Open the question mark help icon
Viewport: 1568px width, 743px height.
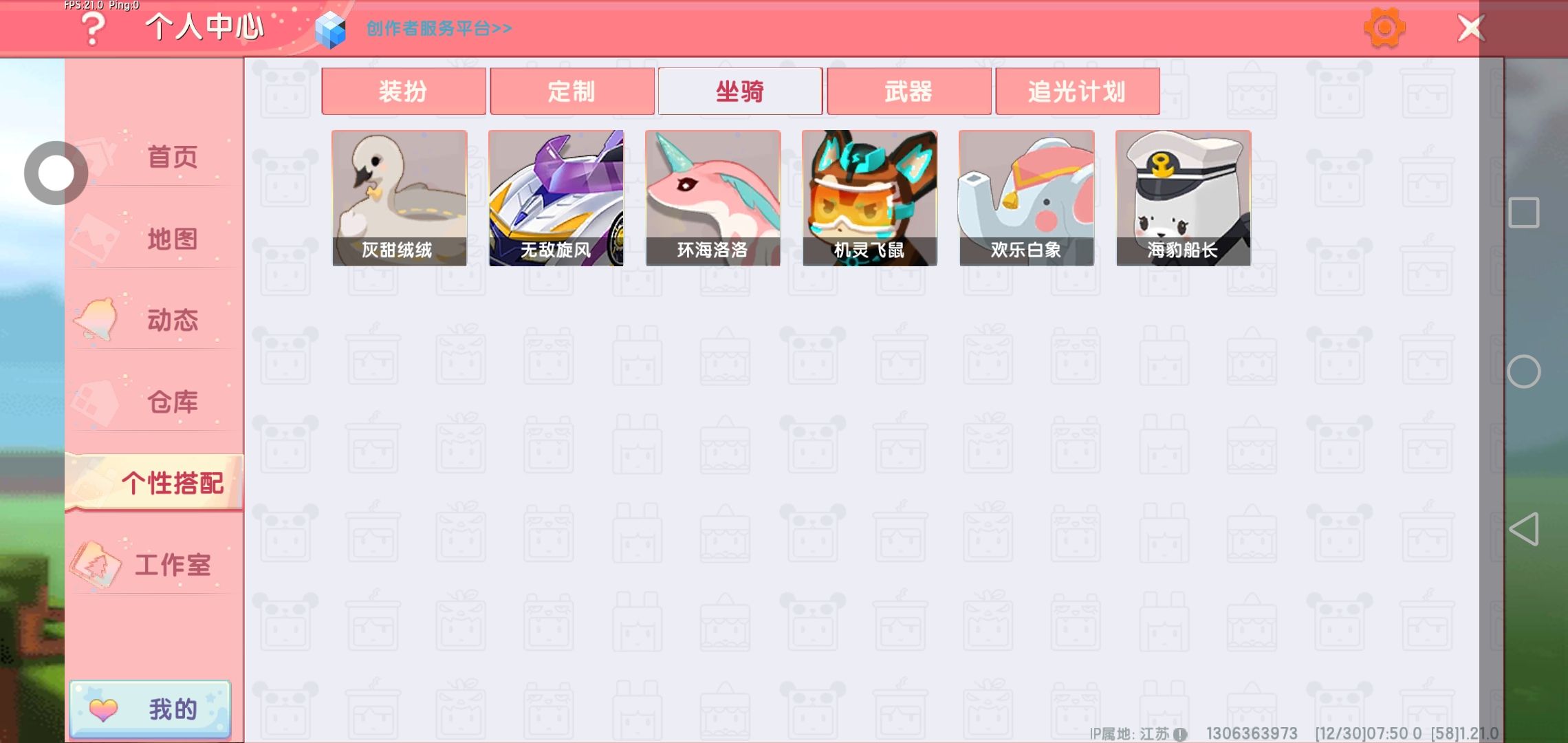pos(93,28)
